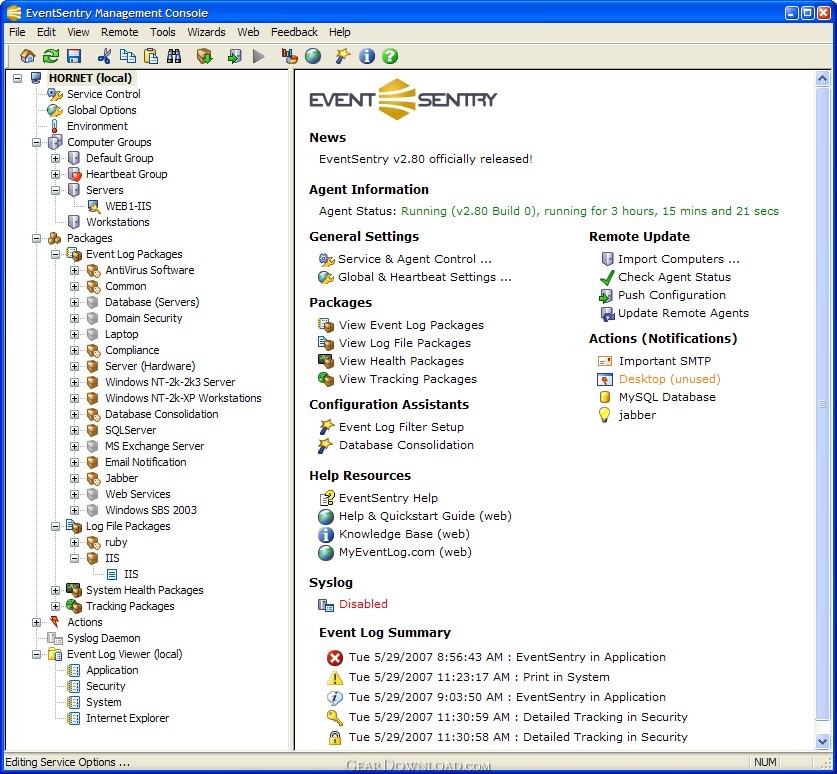The height and width of the screenshot is (774, 837).
Task: Select WEB1-IIS server in the tree
Action: coord(128,207)
